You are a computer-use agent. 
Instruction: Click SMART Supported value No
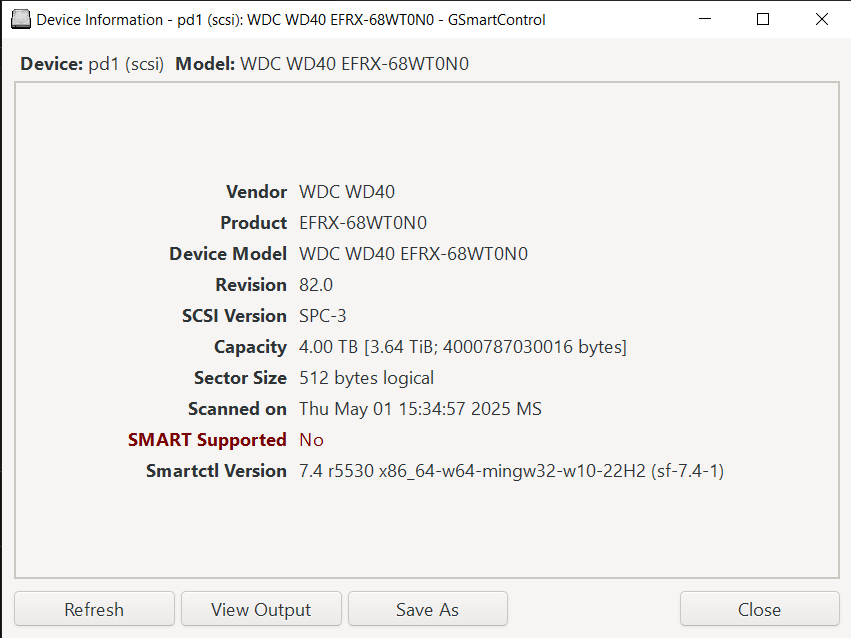[312, 440]
